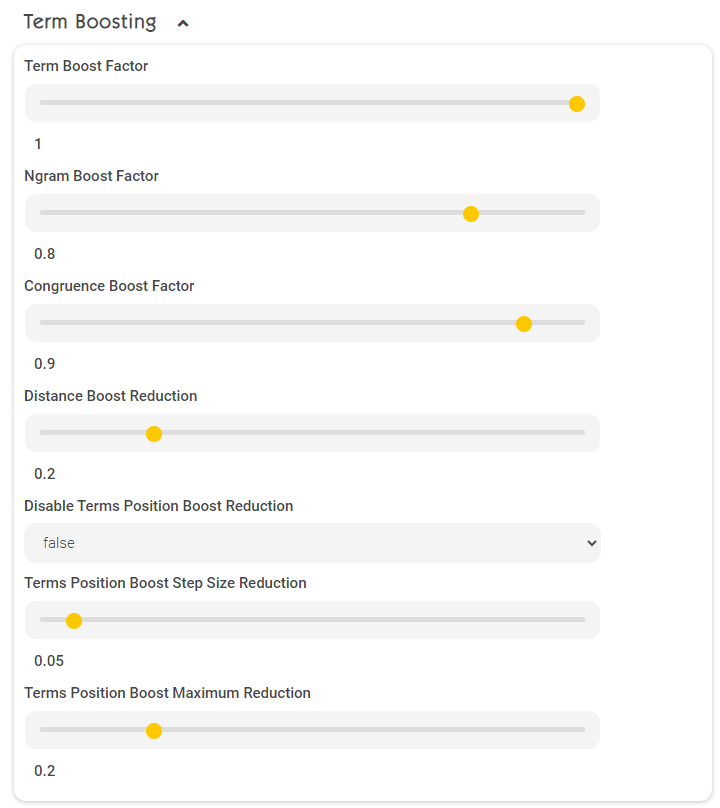Click the dropdown arrow beside false

(592, 543)
